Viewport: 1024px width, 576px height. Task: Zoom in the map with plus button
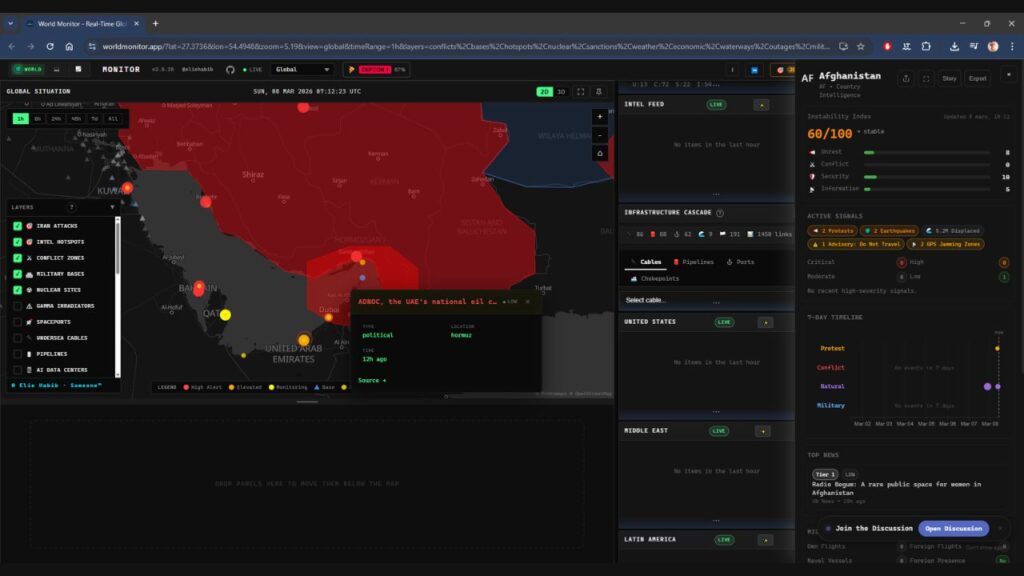[x=599, y=117]
